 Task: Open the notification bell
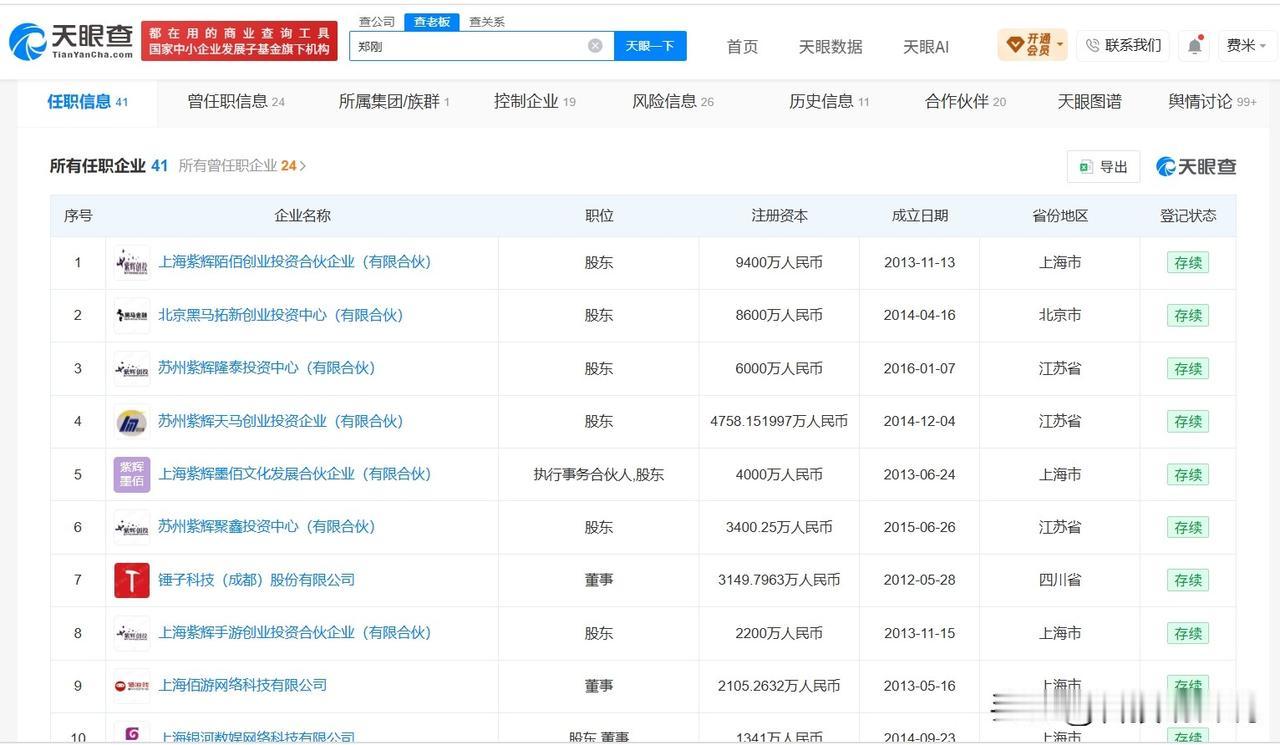click(x=1195, y=46)
